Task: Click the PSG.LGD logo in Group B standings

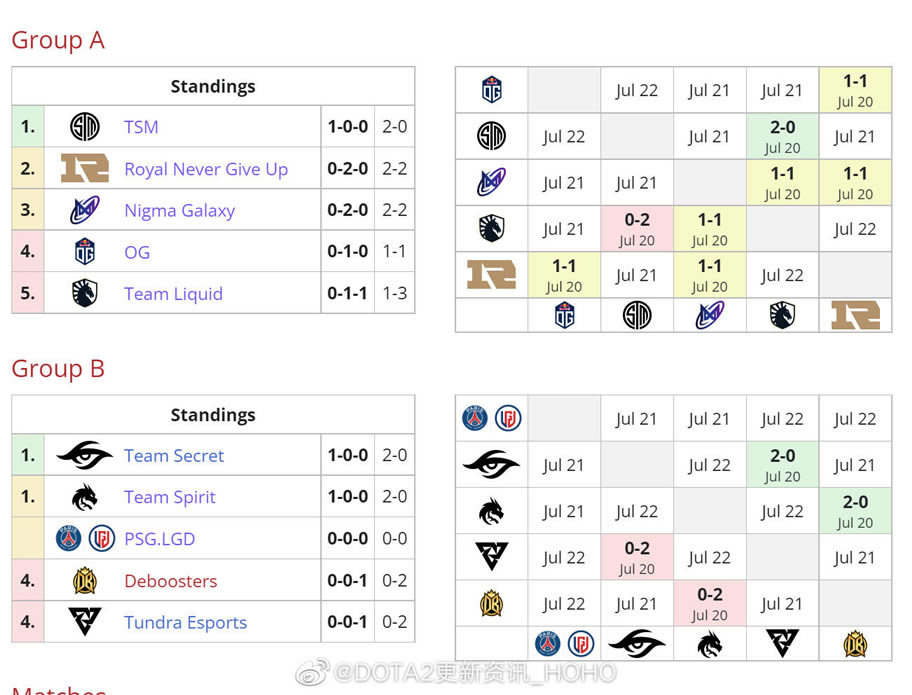Action: coord(85,539)
